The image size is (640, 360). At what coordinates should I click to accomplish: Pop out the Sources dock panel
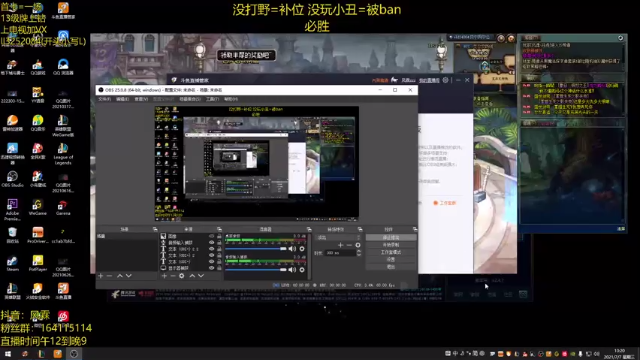pos(219,229)
